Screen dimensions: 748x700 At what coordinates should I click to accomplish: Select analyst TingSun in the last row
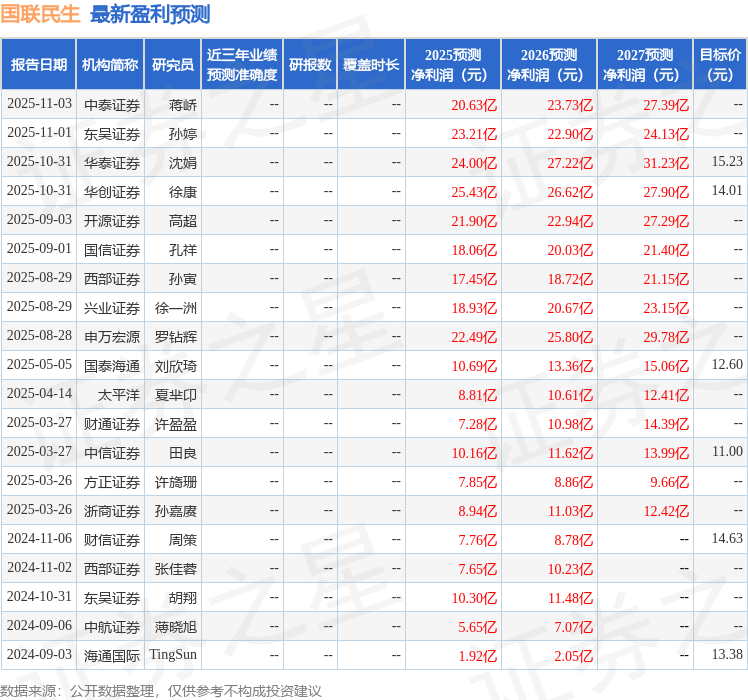173,655
